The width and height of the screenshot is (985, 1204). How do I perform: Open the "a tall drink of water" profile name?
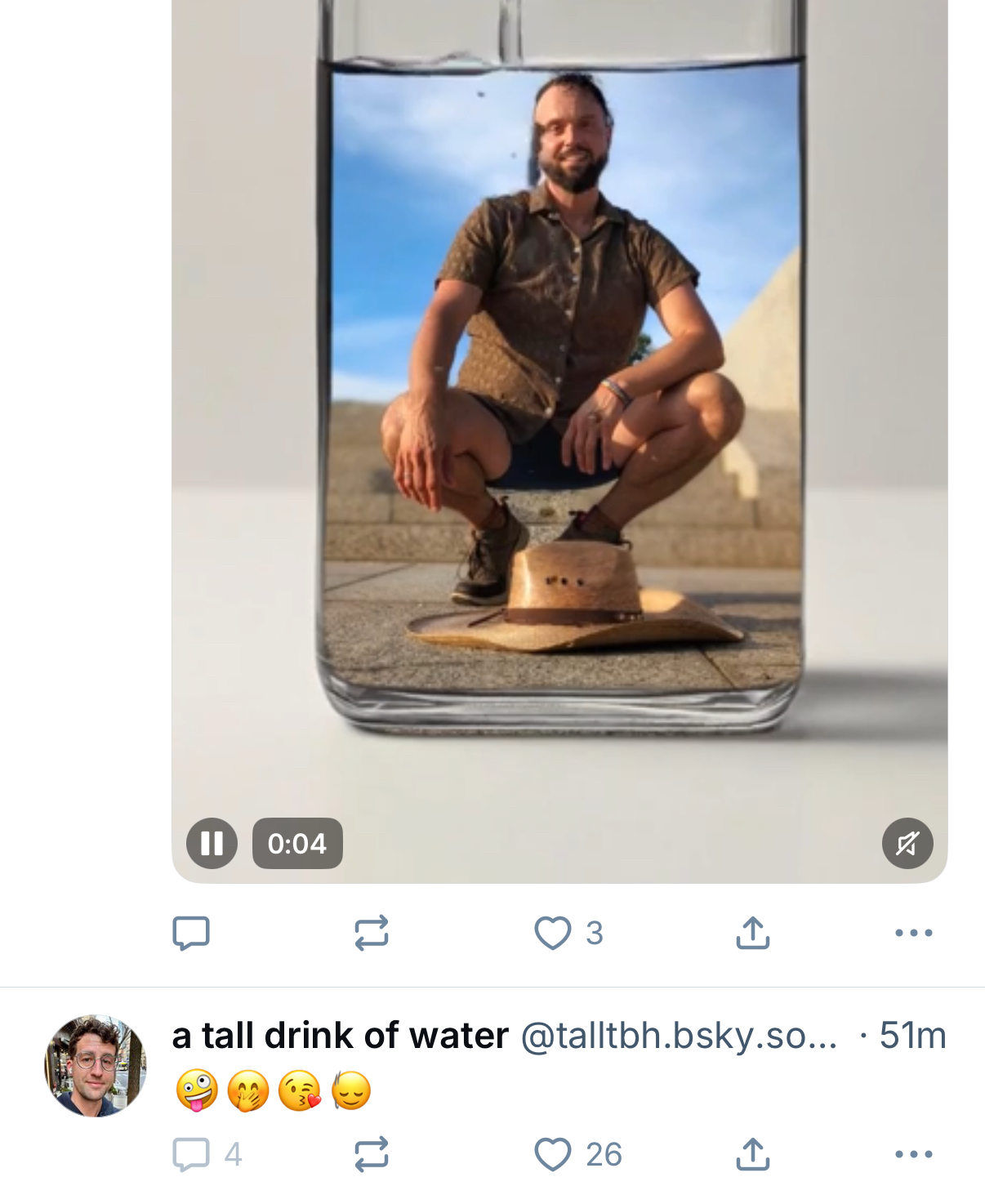(x=340, y=1036)
